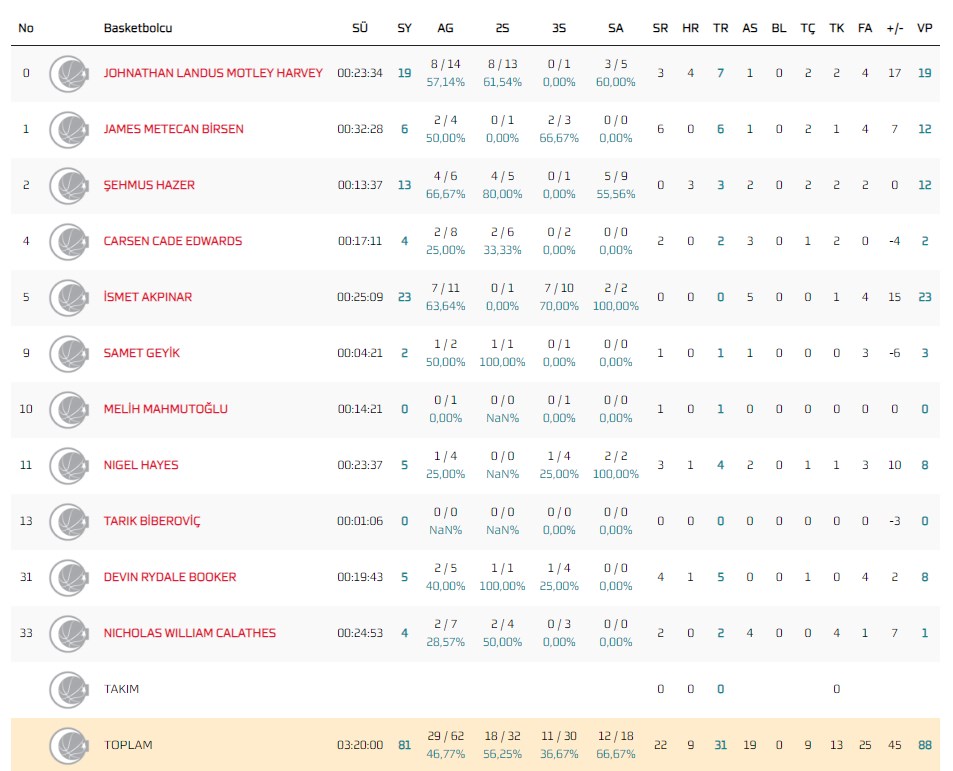Screen dimensions: 953x771
Task: Sort table by SY column header
Action: tap(404, 28)
